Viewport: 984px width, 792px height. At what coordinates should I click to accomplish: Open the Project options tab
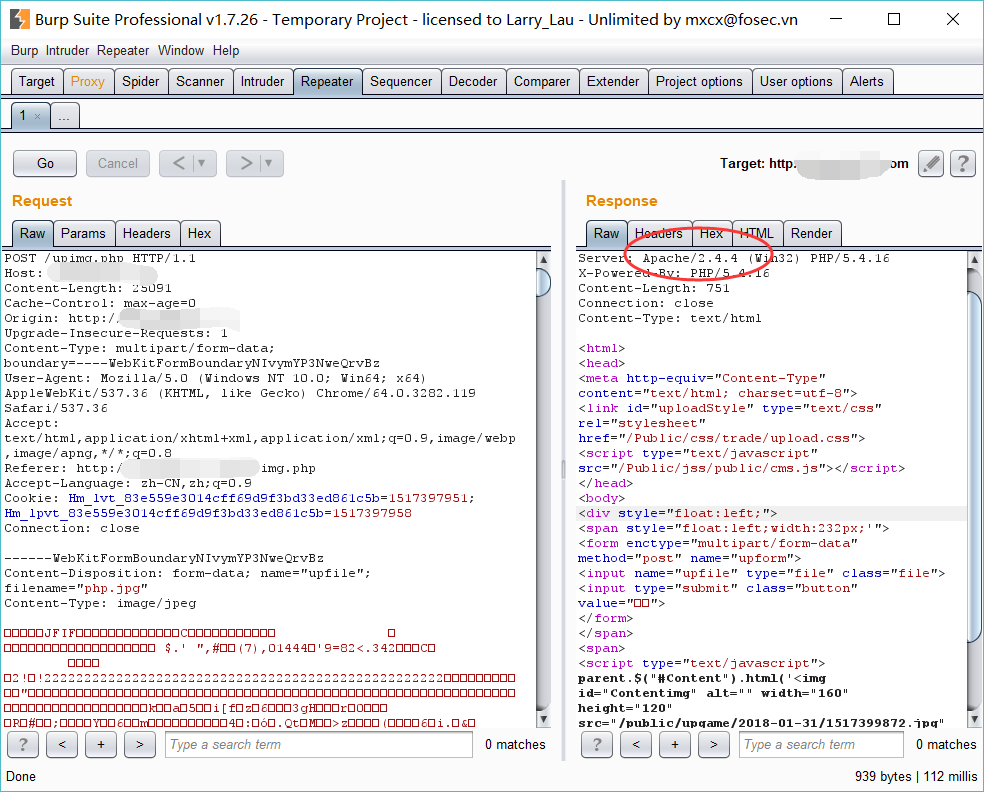[699, 82]
